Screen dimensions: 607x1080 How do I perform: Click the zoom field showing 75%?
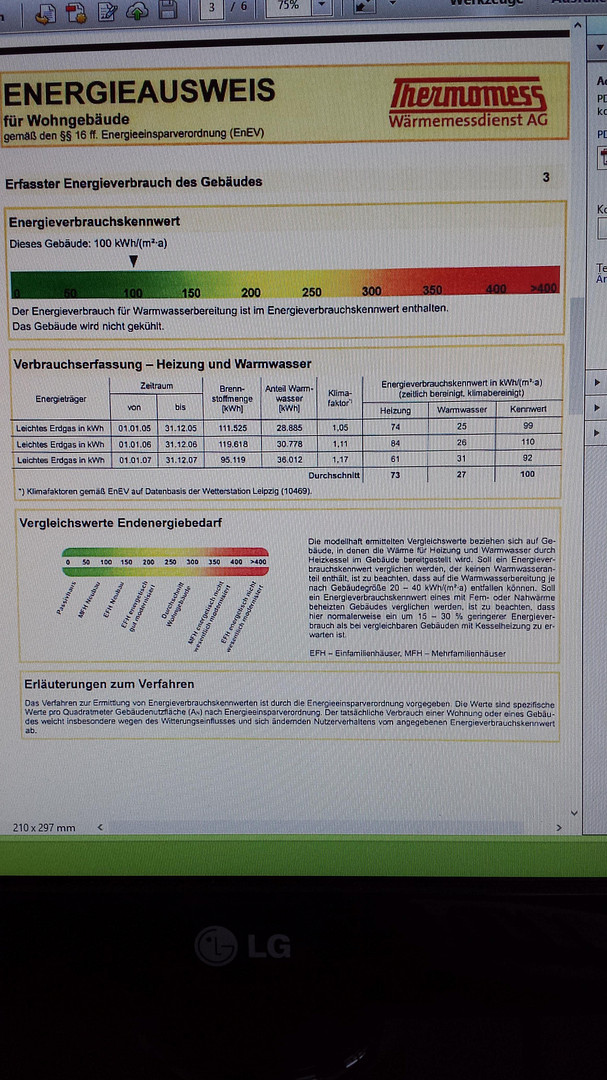tap(288, 6)
